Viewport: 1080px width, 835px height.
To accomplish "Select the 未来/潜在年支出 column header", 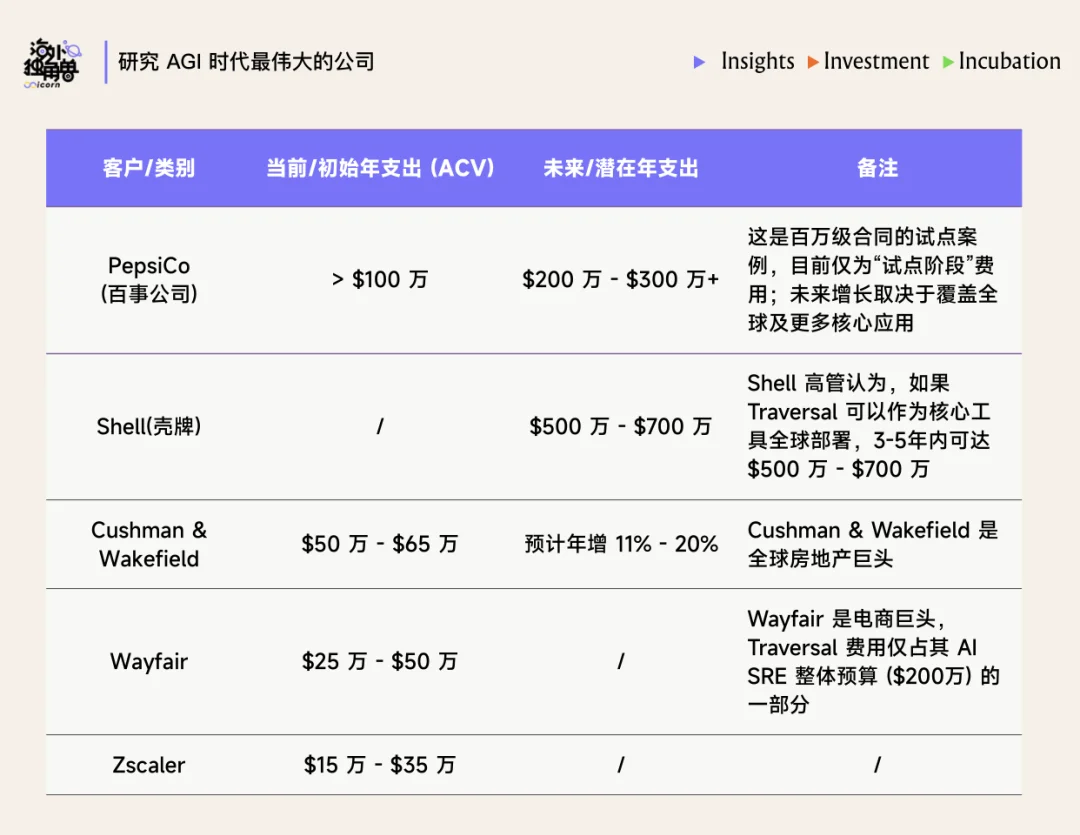I will click(621, 168).
